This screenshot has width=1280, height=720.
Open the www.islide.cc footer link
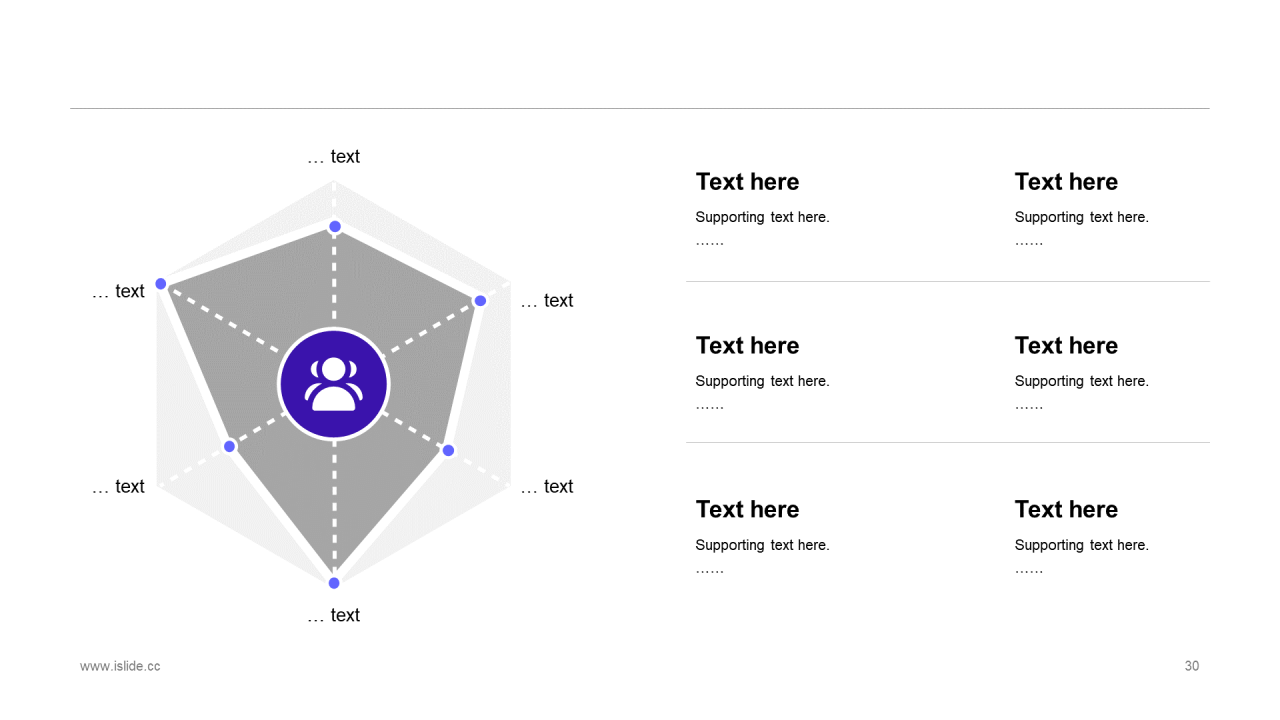tap(120, 666)
